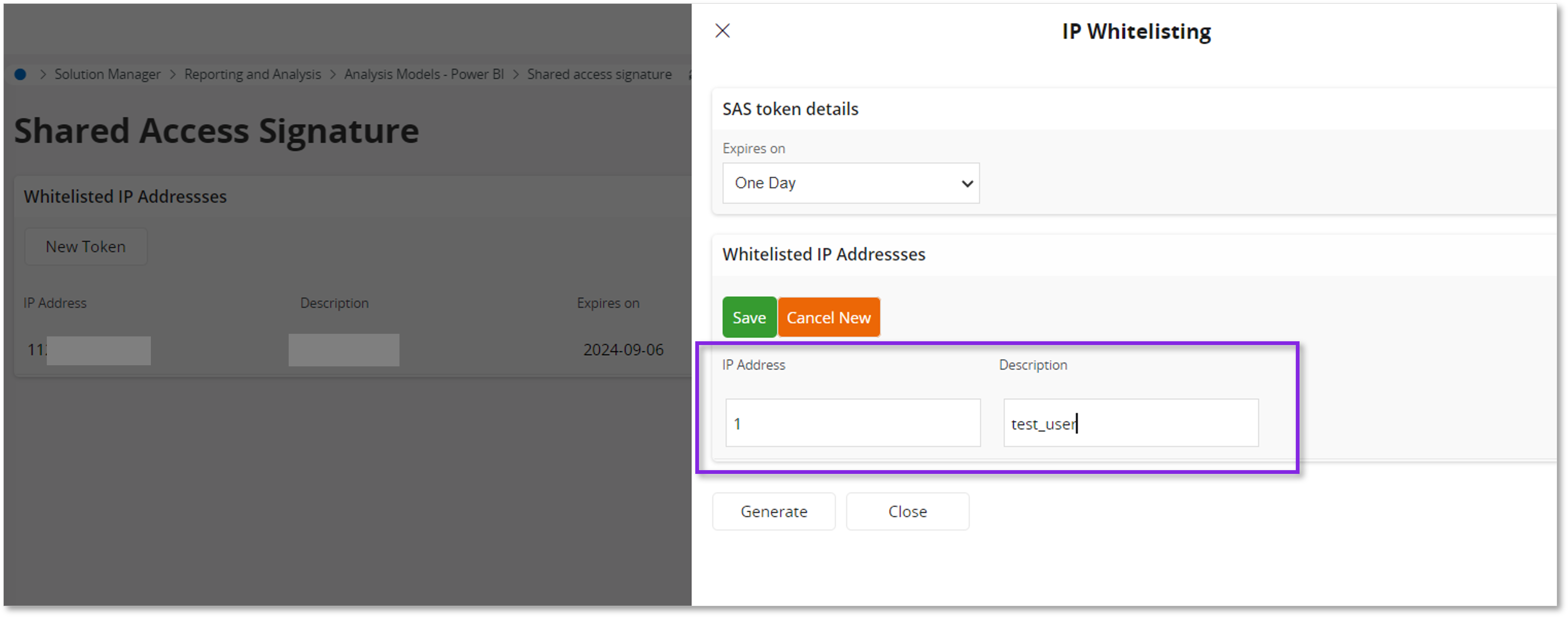
Task: Click the Expires on column header in background table
Action: click(608, 303)
